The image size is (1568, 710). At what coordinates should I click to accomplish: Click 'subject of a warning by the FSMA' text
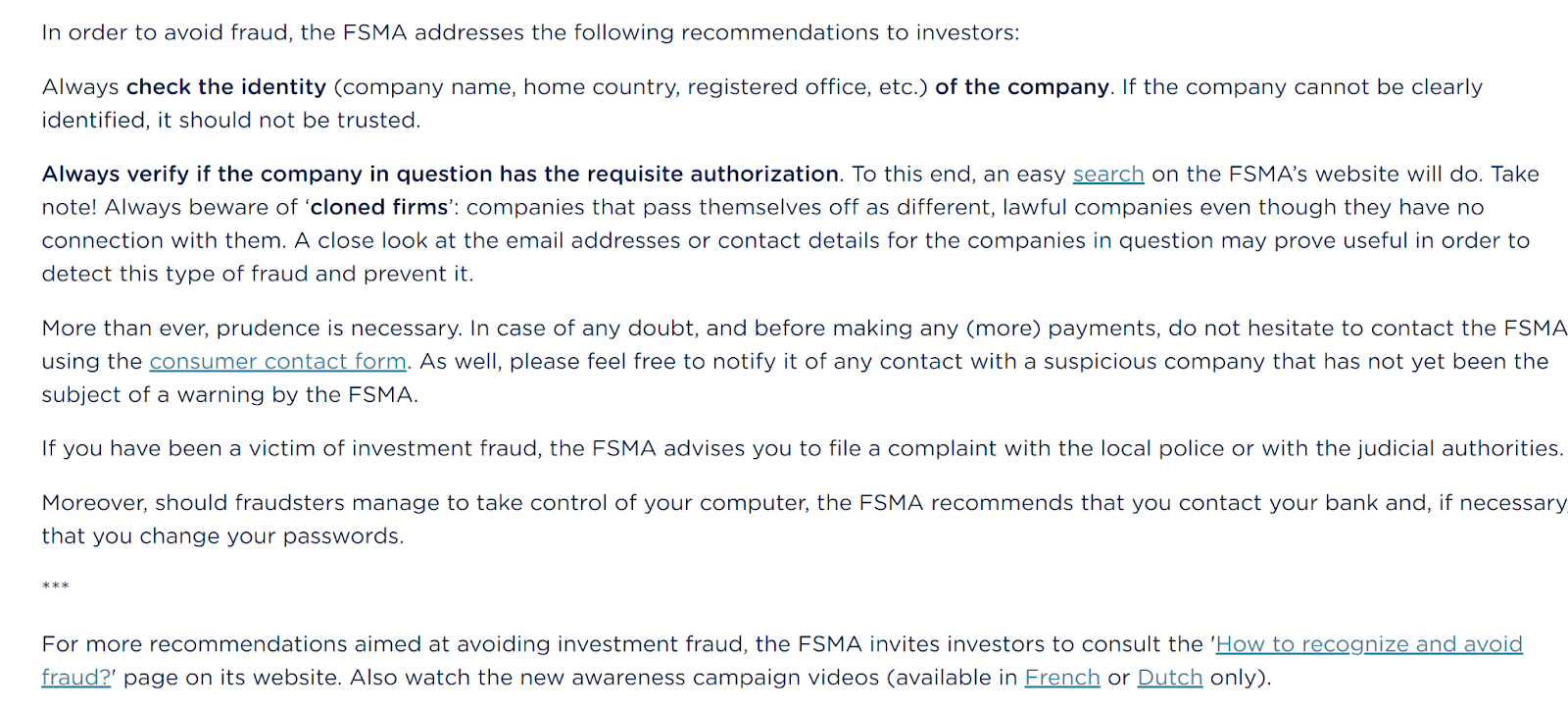click(x=229, y=395)
